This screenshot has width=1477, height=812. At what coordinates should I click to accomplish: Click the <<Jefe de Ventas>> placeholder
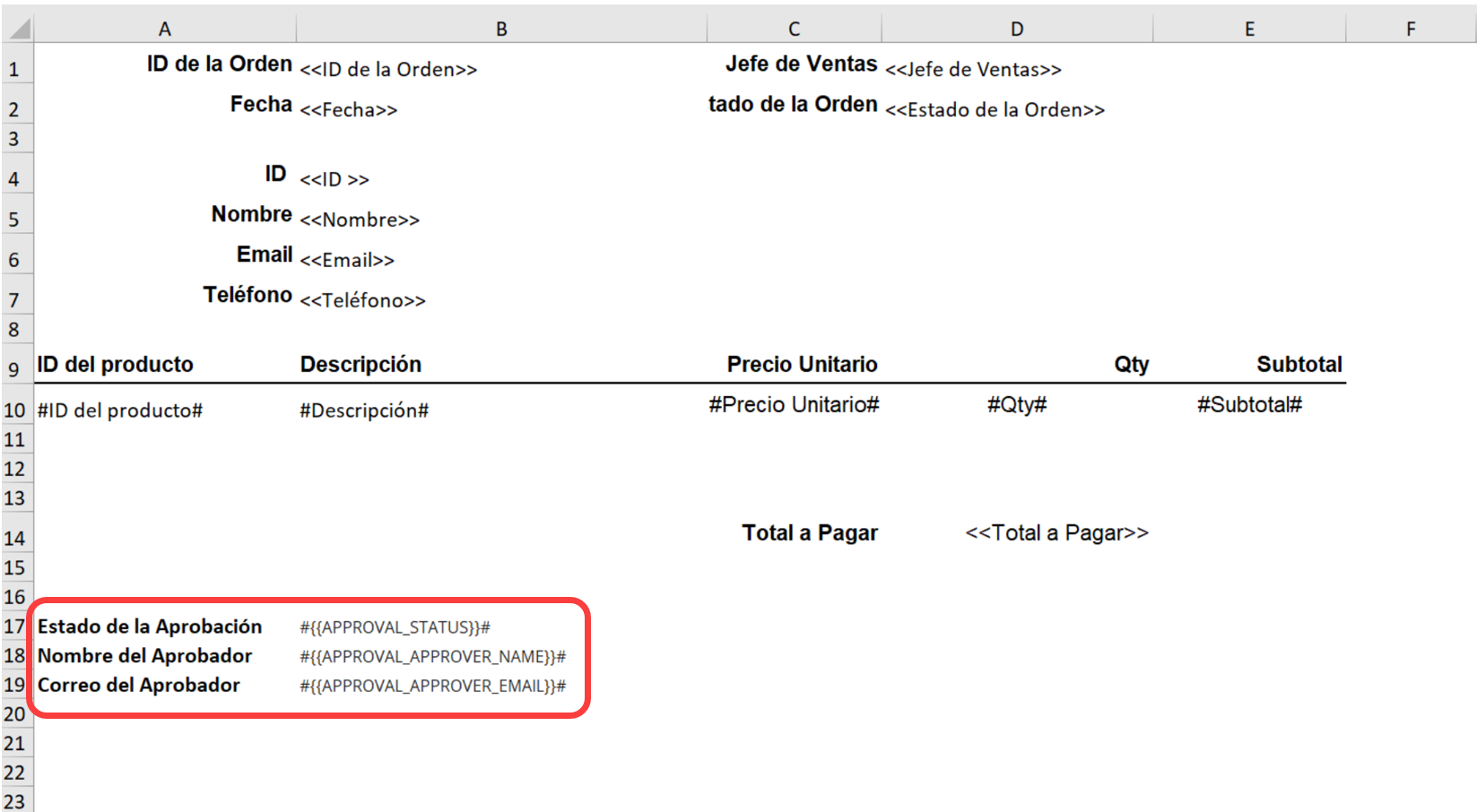[x=973, y=70]
